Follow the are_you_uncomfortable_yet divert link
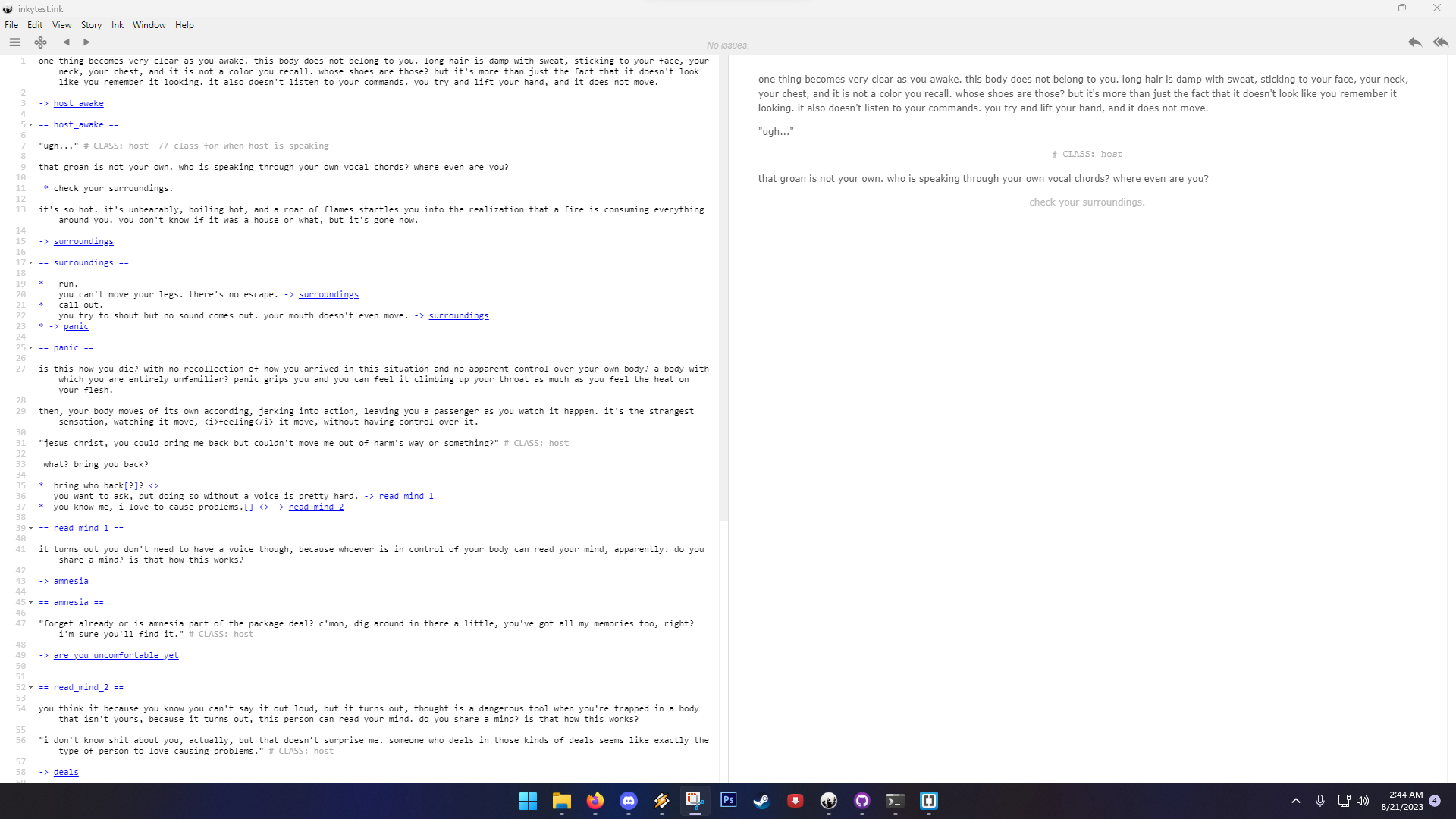This screenshot has width=1456, height=819. point(116,656)
